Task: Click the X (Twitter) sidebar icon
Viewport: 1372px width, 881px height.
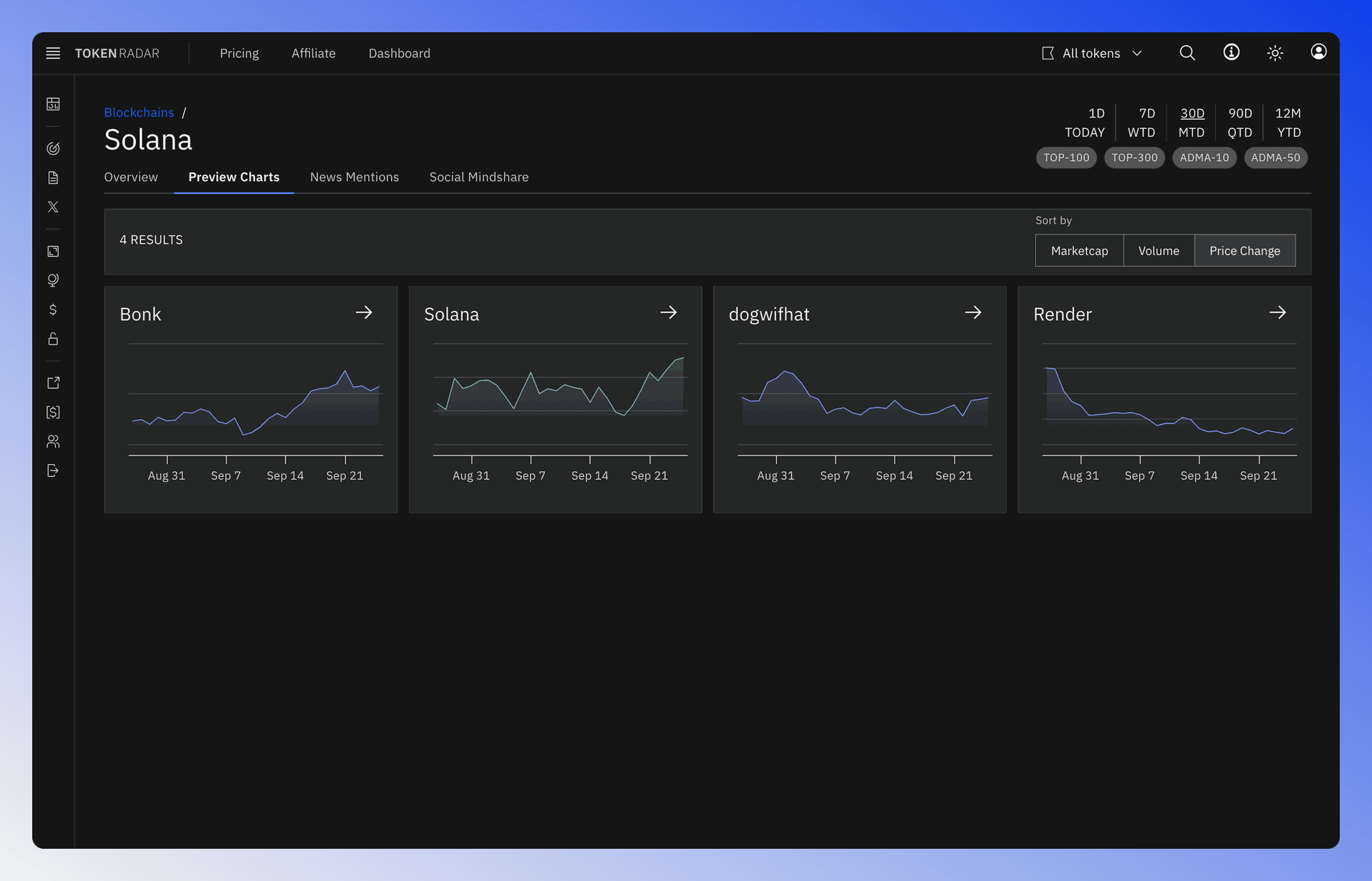Action: pyautogui.click(x=53, y=207)
